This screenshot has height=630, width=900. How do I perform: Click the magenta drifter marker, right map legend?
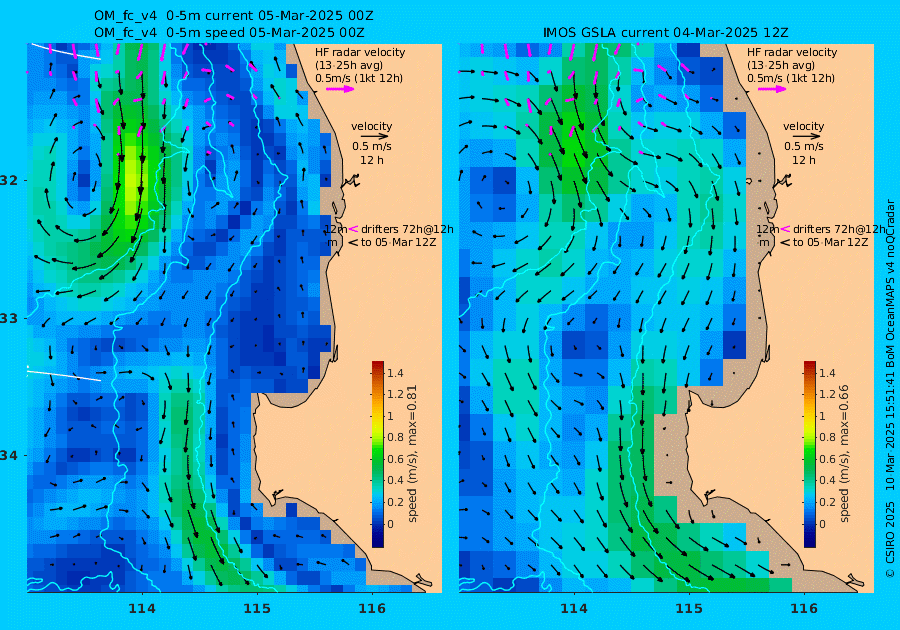point(786,229)
